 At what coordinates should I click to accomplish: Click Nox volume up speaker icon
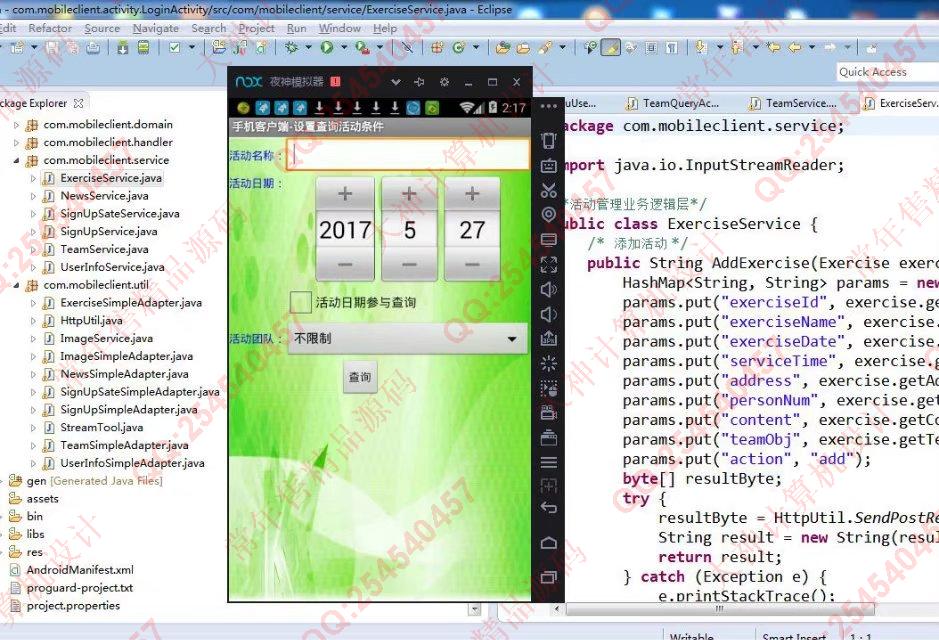tap(549, 289)
